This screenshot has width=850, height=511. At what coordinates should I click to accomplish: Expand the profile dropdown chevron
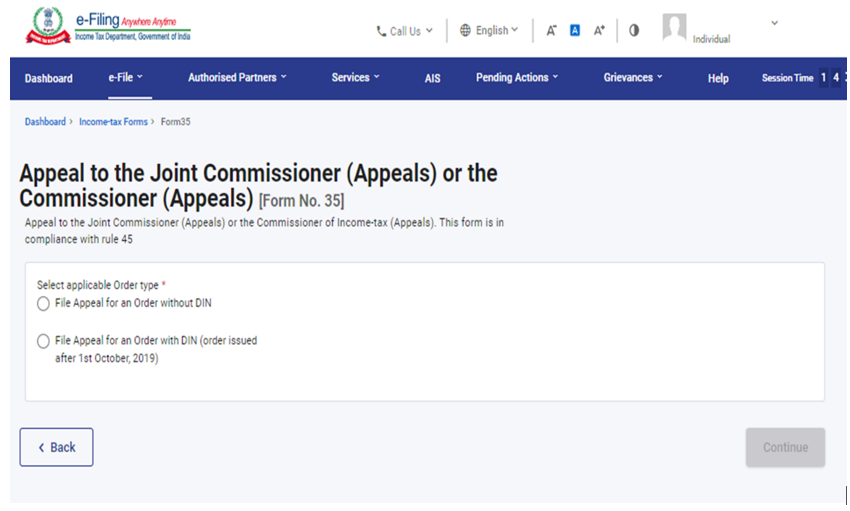point(774,22)
